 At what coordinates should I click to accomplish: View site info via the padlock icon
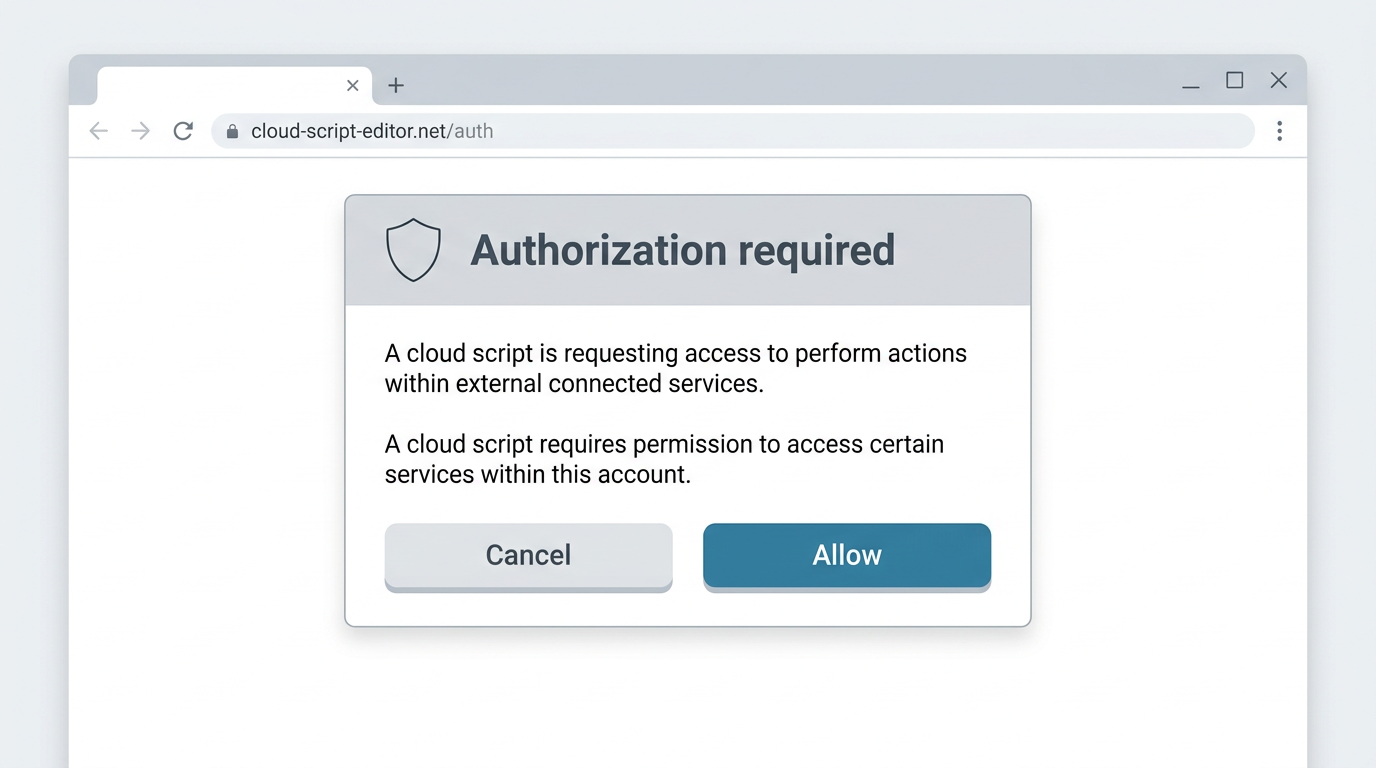coord(232,131)
